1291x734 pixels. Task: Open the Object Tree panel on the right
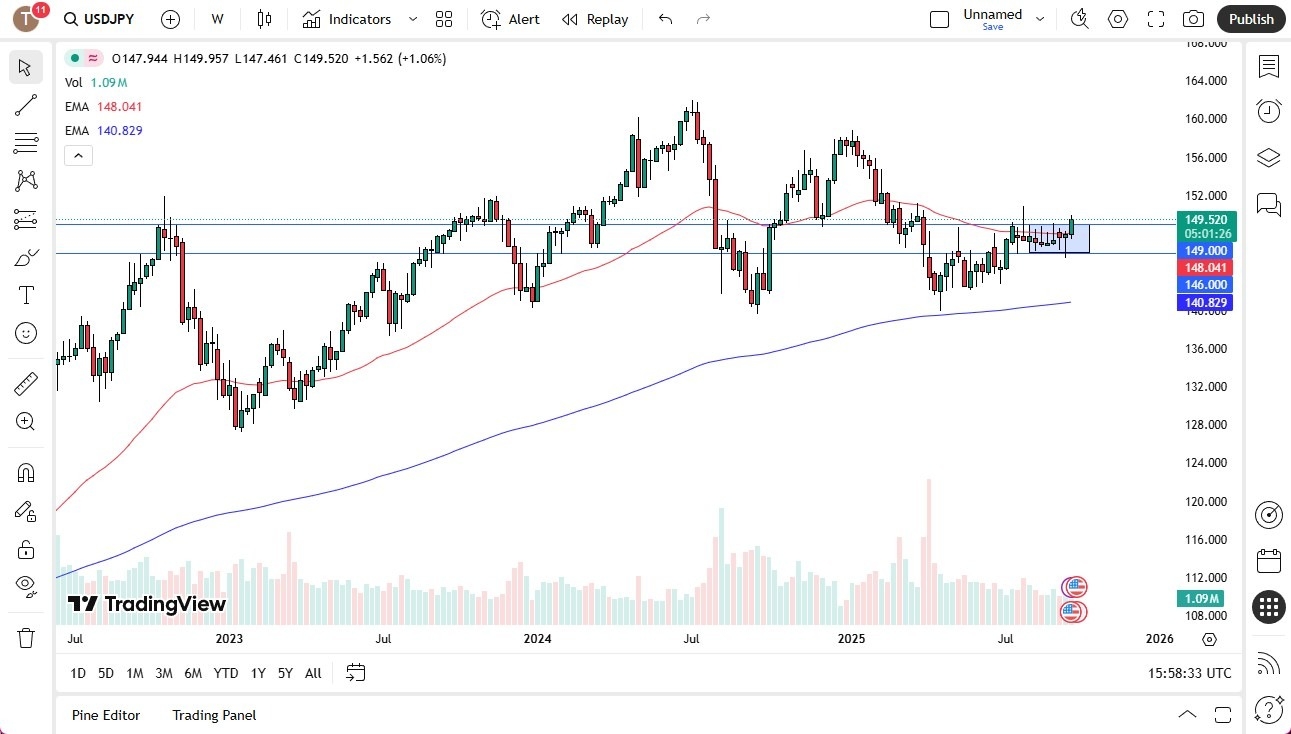tap(1268, 157)
